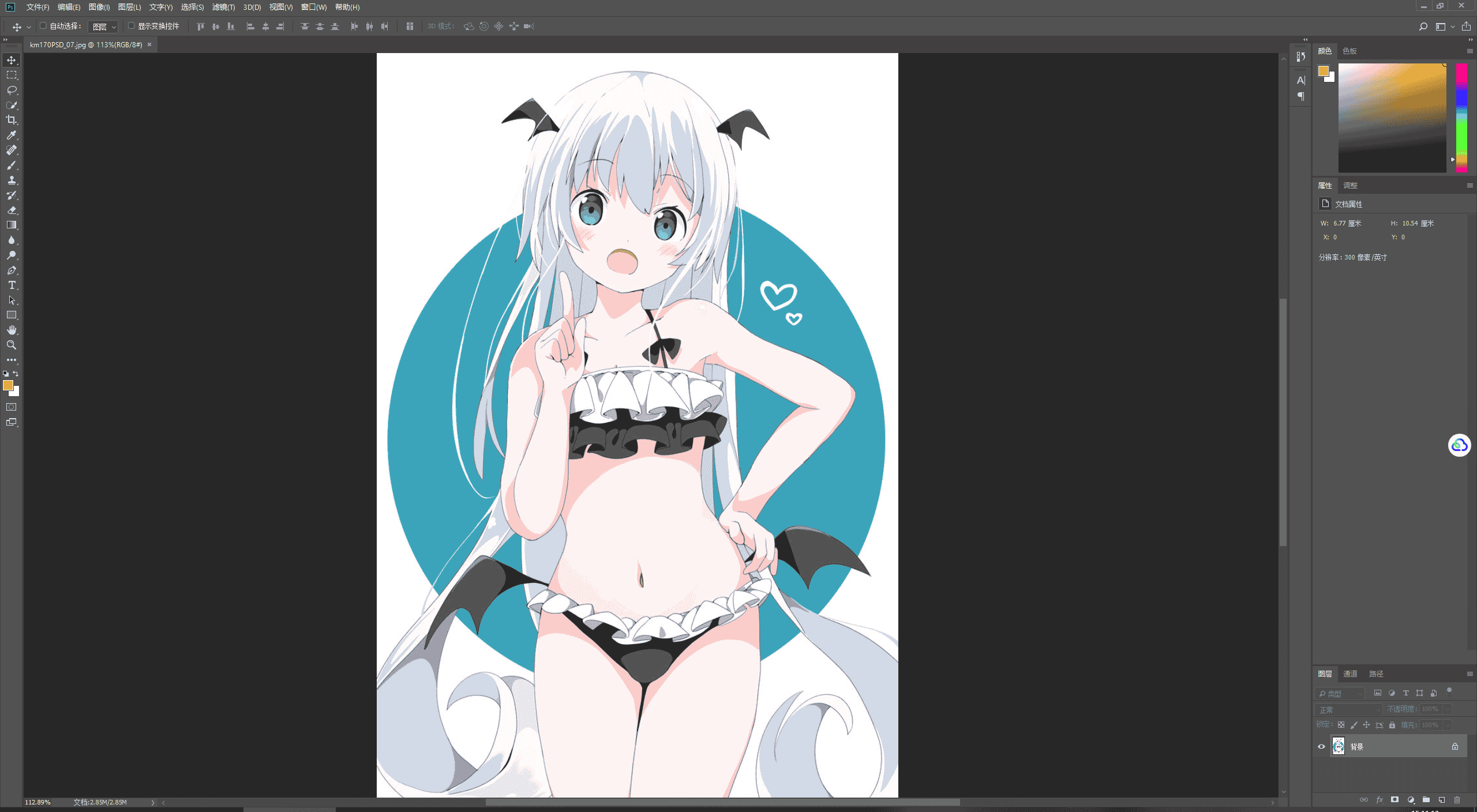Select the Eraser tool

tap(12, 210)
